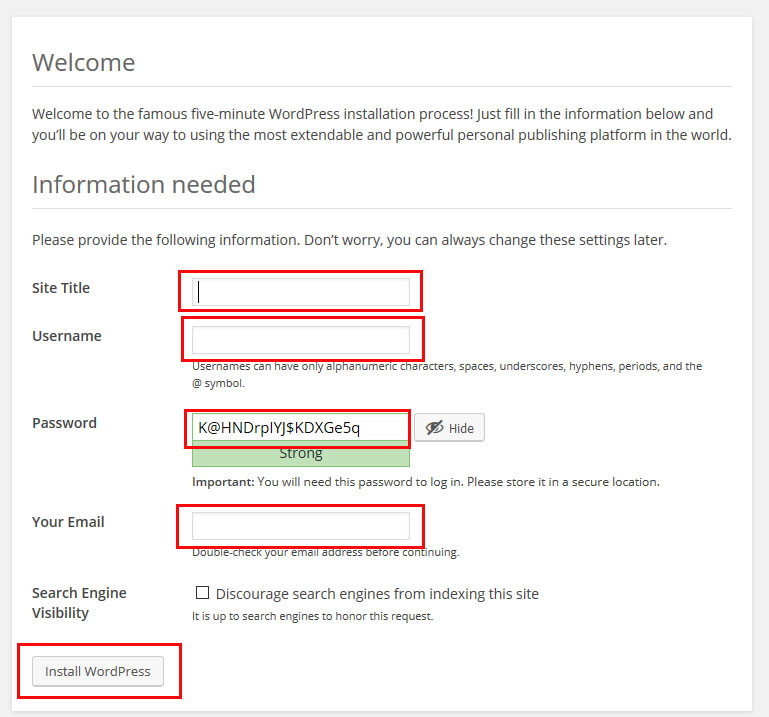Click the crossed-out eye icon in Hide button
The width and height of the screenshot is (769, 717).
point(434,428)
